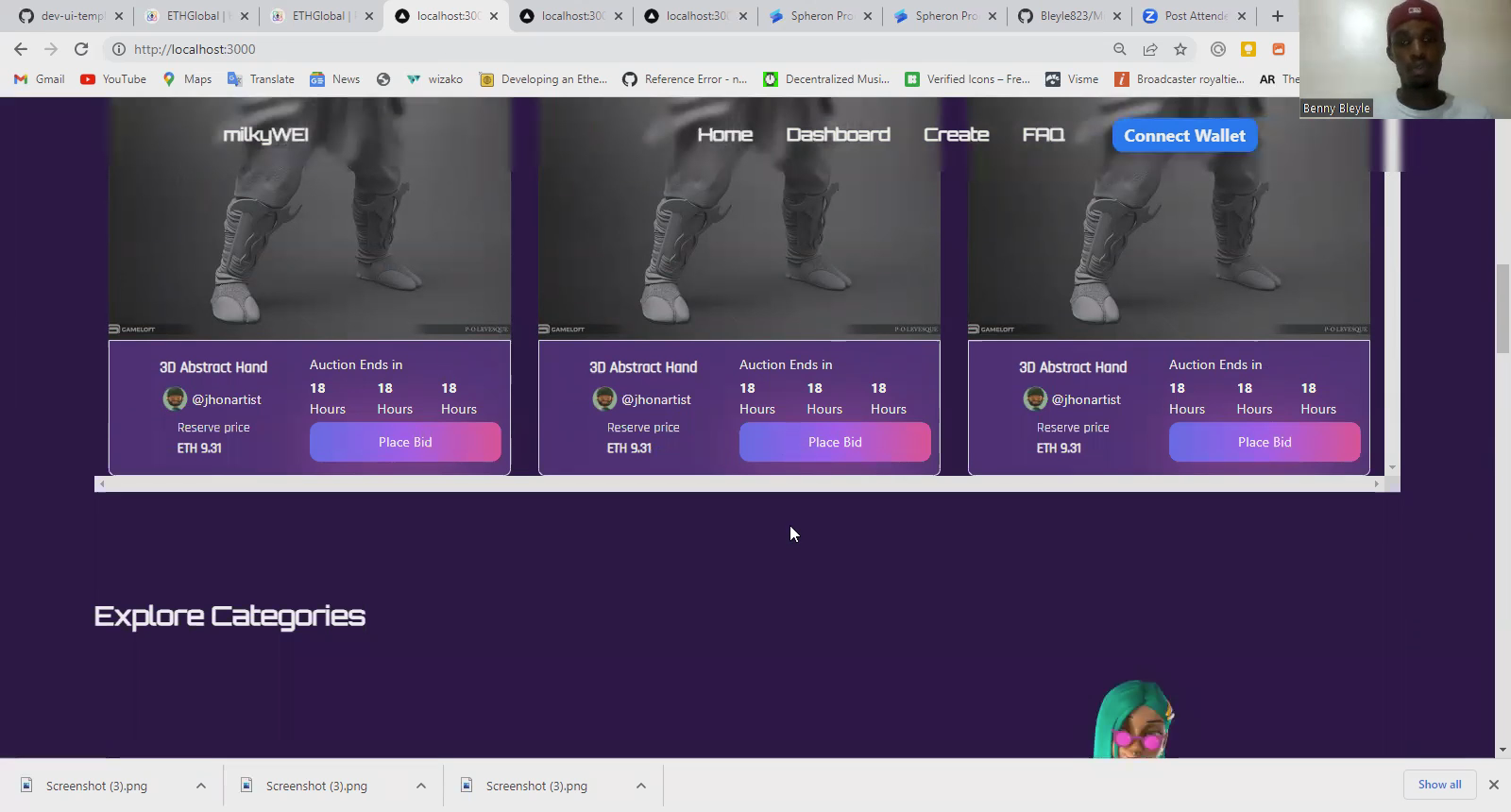The width and height of the screenshot is (1511, 812).
Task: Click first card's NFT artwork image
Action: pyautogui.click(x=310, y=217)
